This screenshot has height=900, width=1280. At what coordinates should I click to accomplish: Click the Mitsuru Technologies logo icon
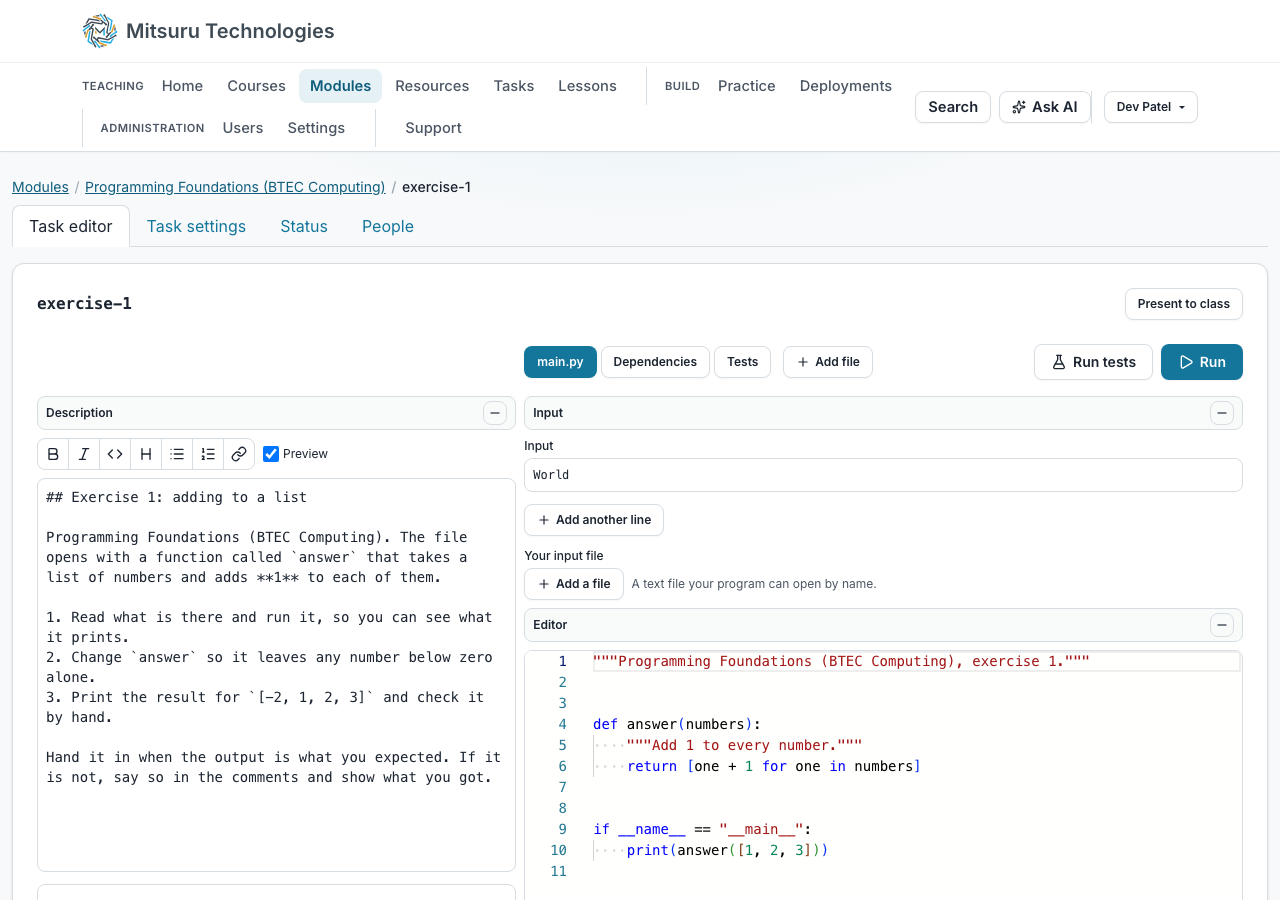coord(100,31)
